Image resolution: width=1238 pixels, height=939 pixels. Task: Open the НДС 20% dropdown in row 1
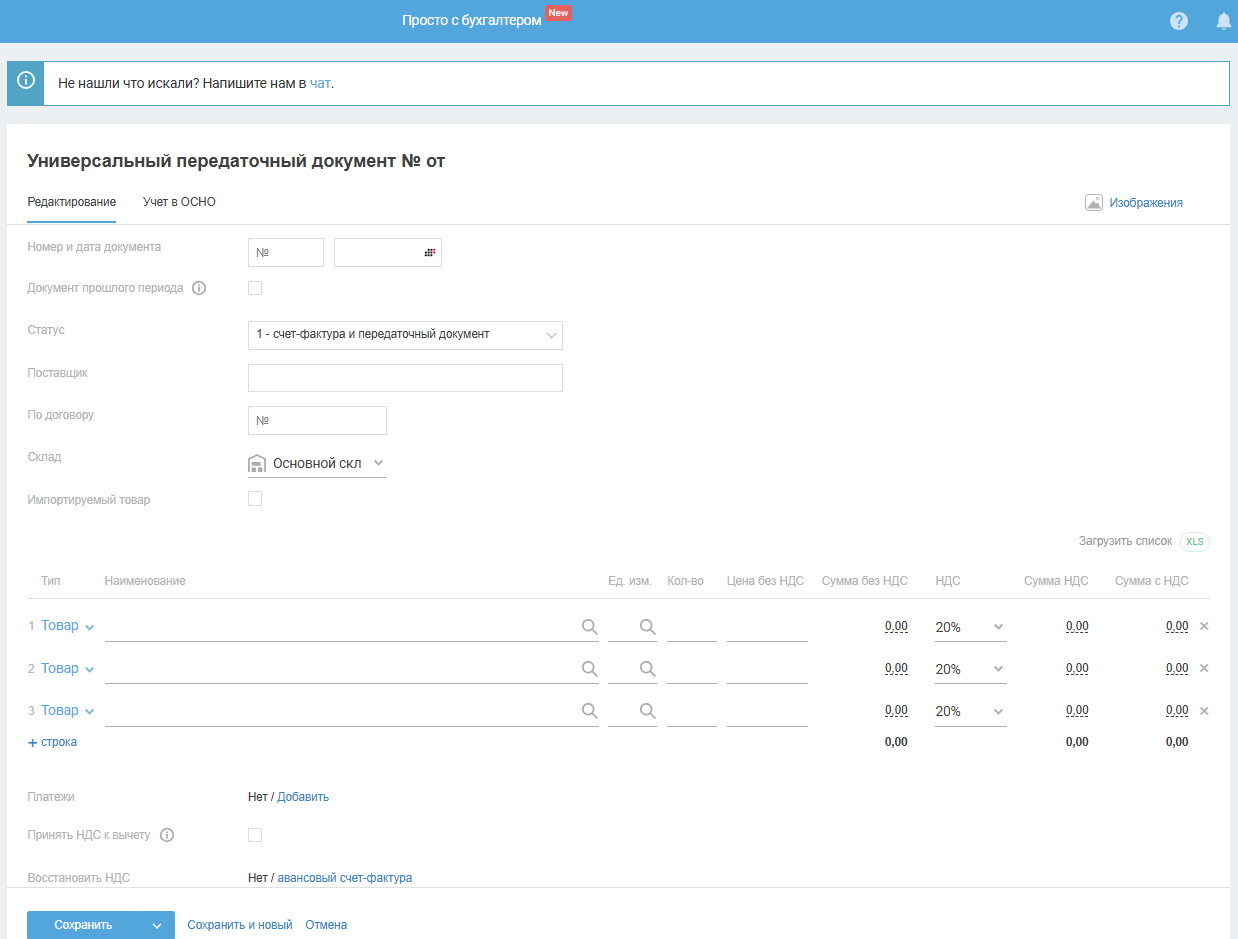coord(969,627)
